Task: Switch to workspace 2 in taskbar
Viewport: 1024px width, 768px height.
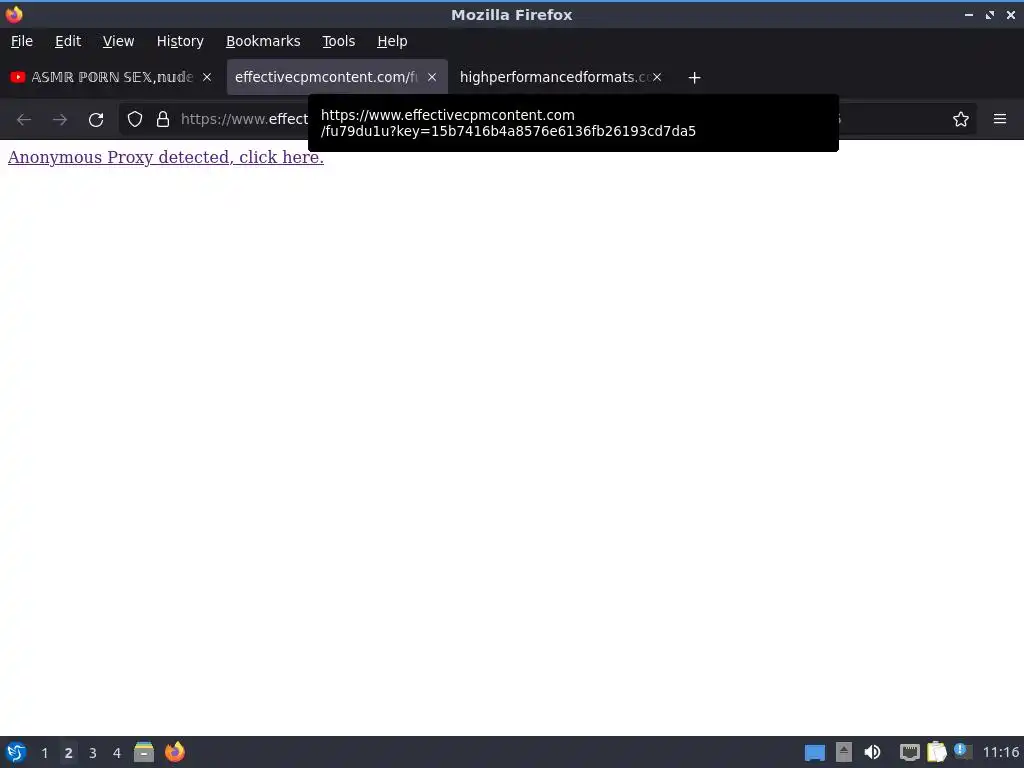Action: pyautogui.click(x=68, y=753)
